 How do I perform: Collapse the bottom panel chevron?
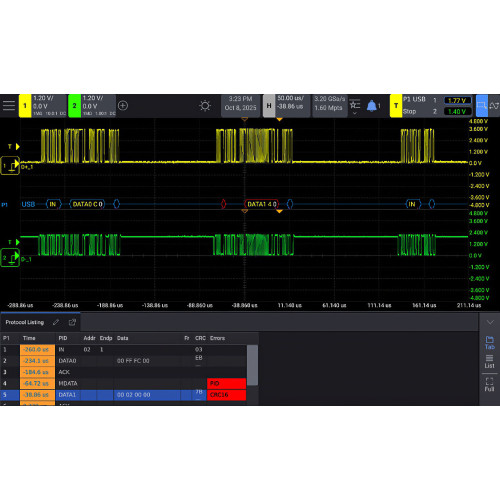490,322
